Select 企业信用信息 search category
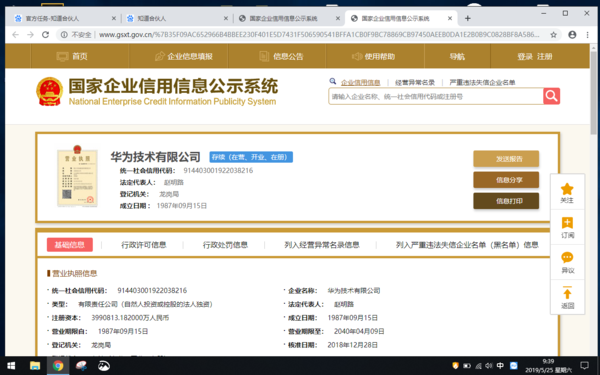This screenshot has width=600, height=375. point(360,82)
